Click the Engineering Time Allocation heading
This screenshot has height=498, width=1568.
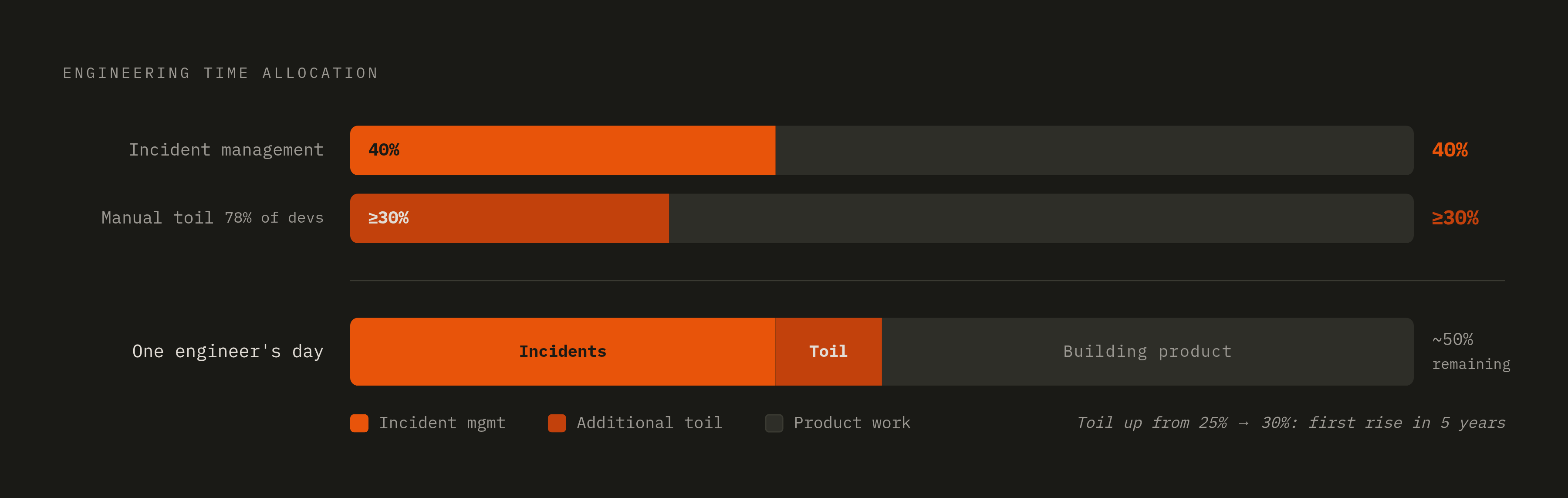coord(220,73)
